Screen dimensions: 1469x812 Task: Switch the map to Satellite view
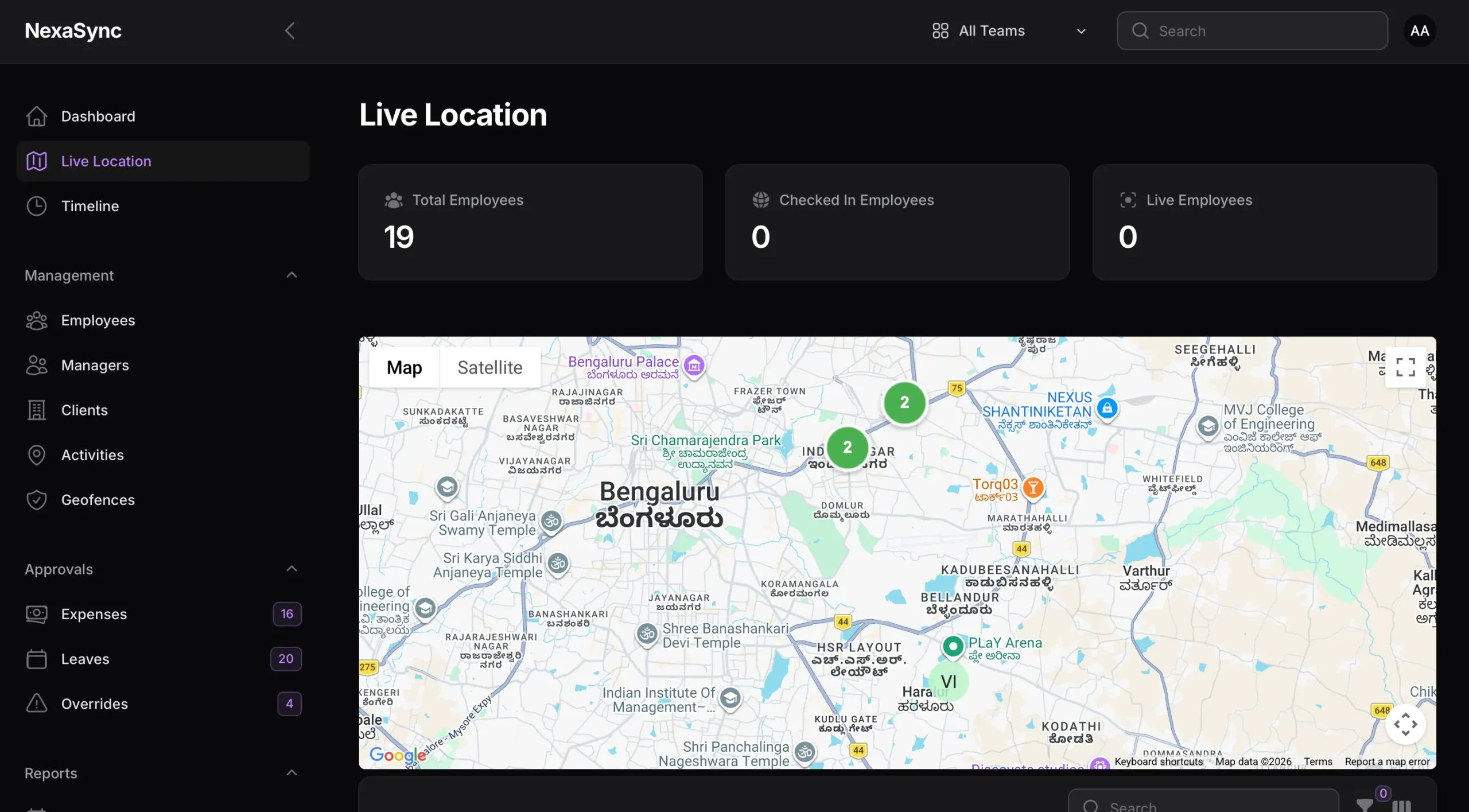[490, 367]
